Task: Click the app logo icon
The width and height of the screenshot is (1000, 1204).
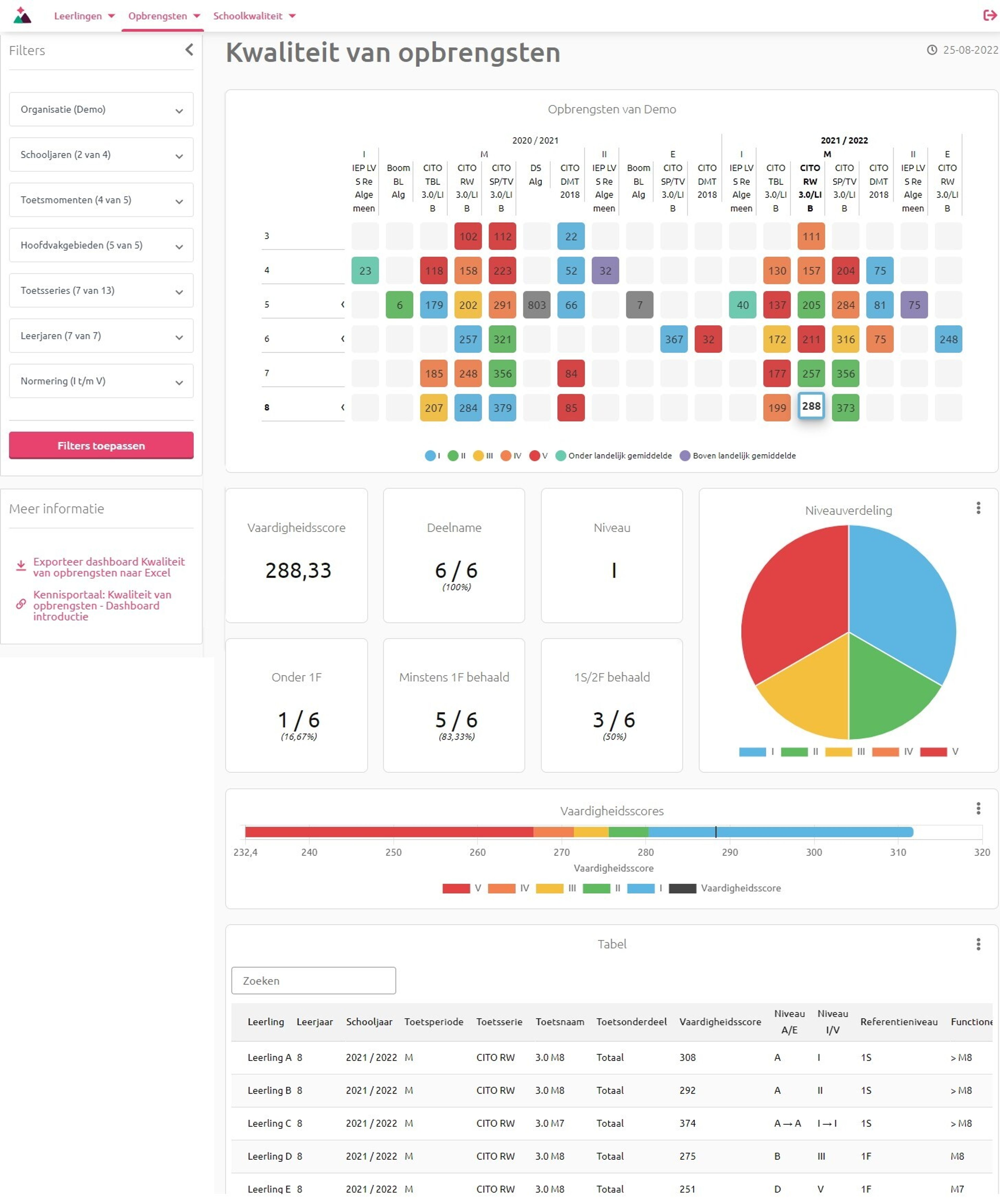Action: point(22,15)
